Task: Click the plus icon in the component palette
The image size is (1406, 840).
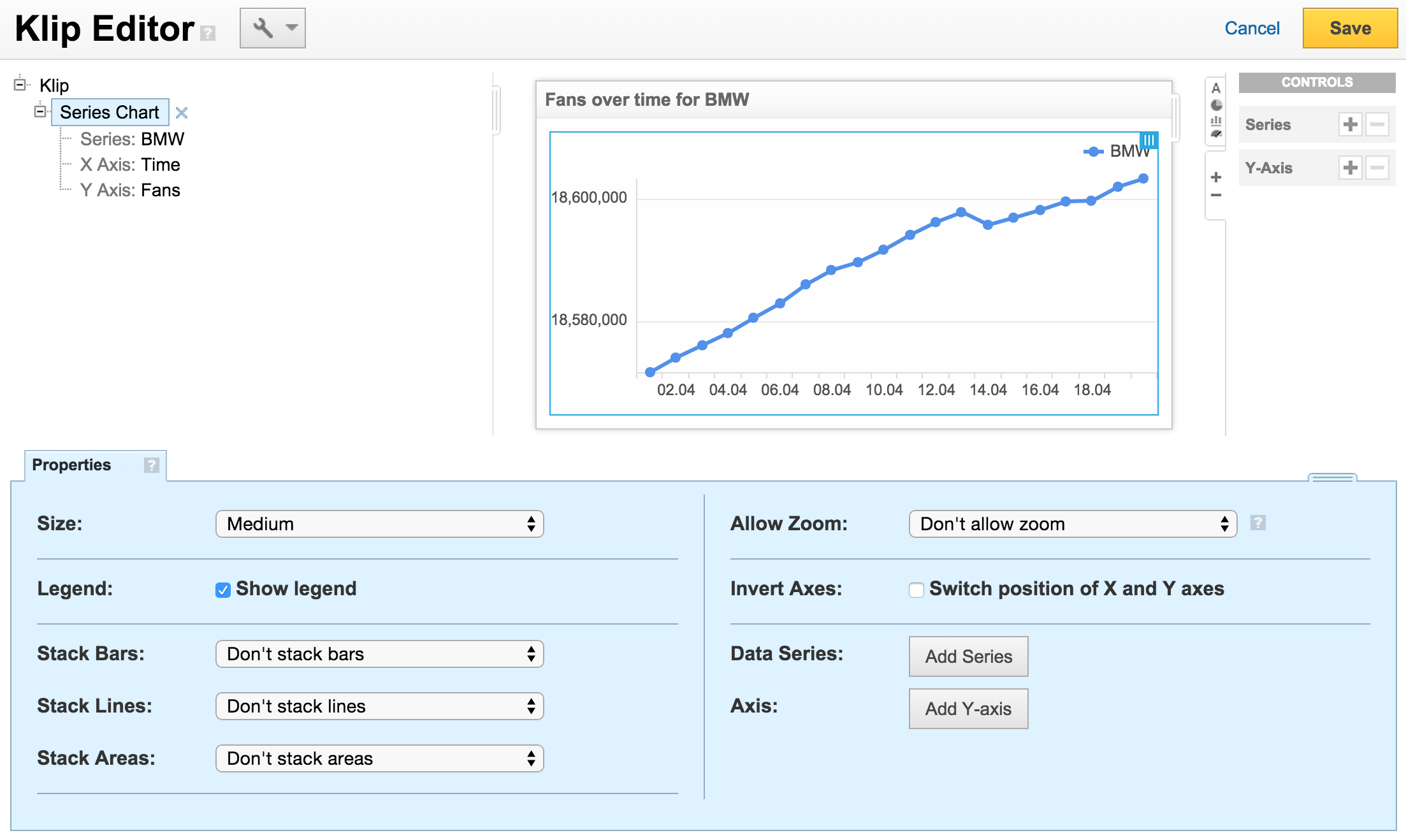Action: click(x=1216, y=177)
